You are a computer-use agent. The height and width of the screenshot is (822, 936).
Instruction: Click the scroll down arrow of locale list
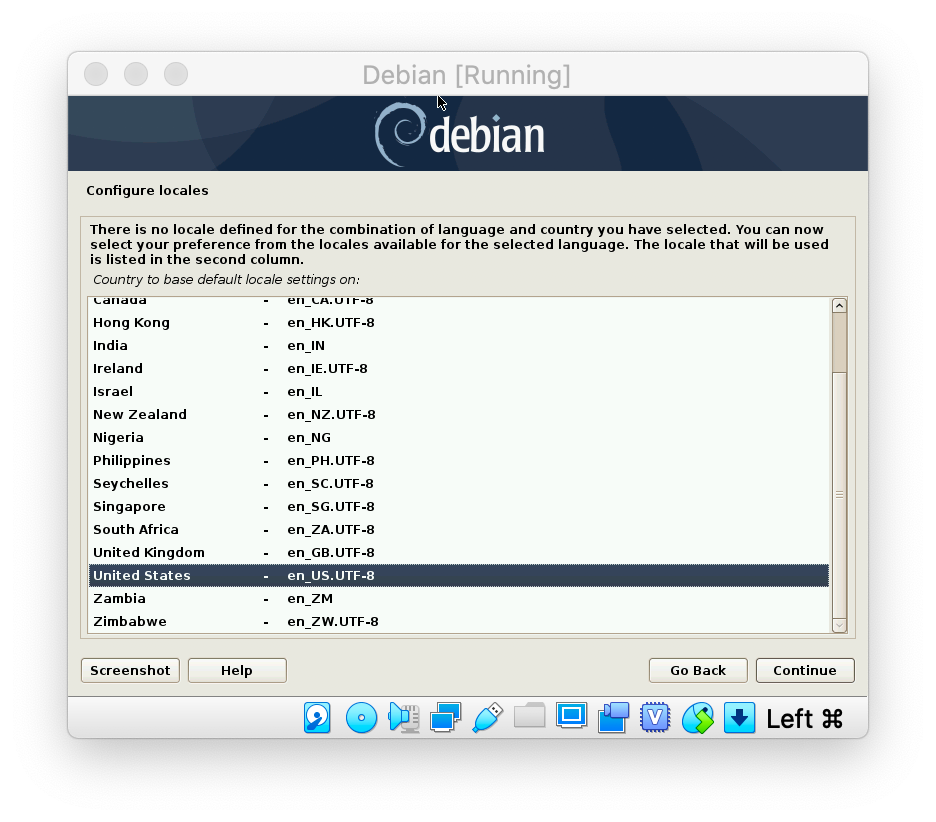coord(839,625)
